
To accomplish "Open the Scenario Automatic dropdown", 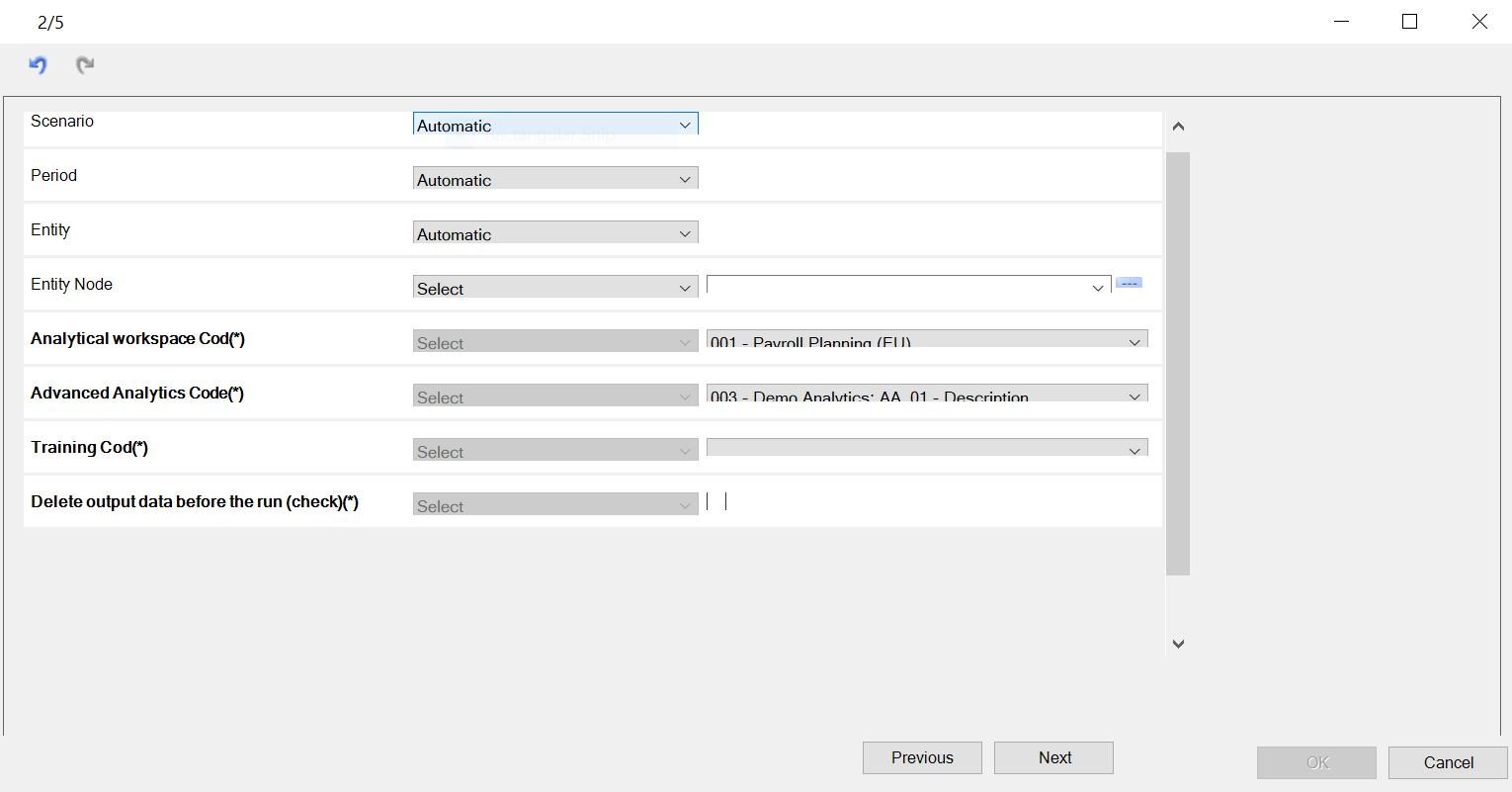I will (555, 124).
